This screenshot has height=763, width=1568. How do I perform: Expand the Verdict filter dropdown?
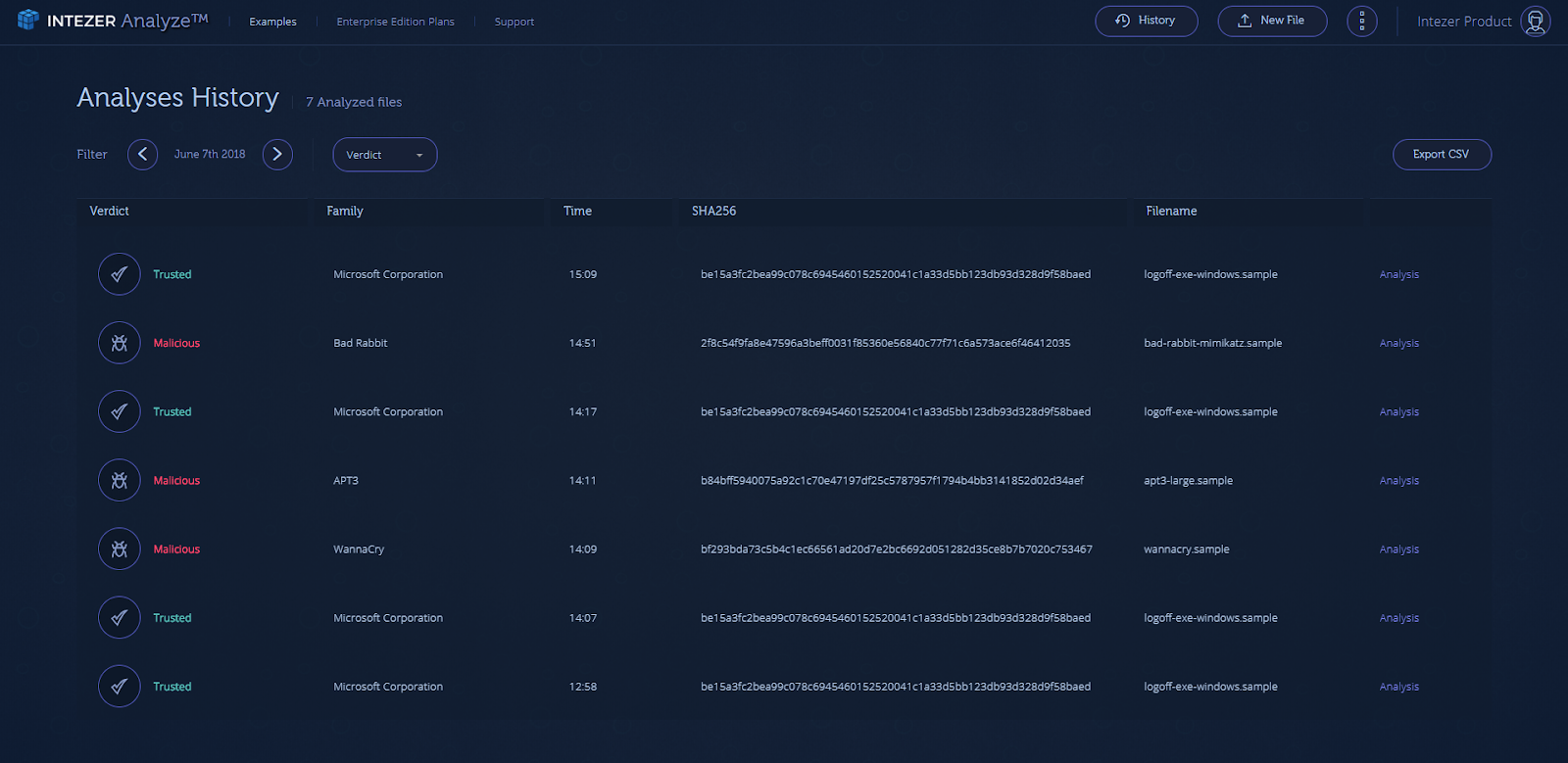(384, 155)
